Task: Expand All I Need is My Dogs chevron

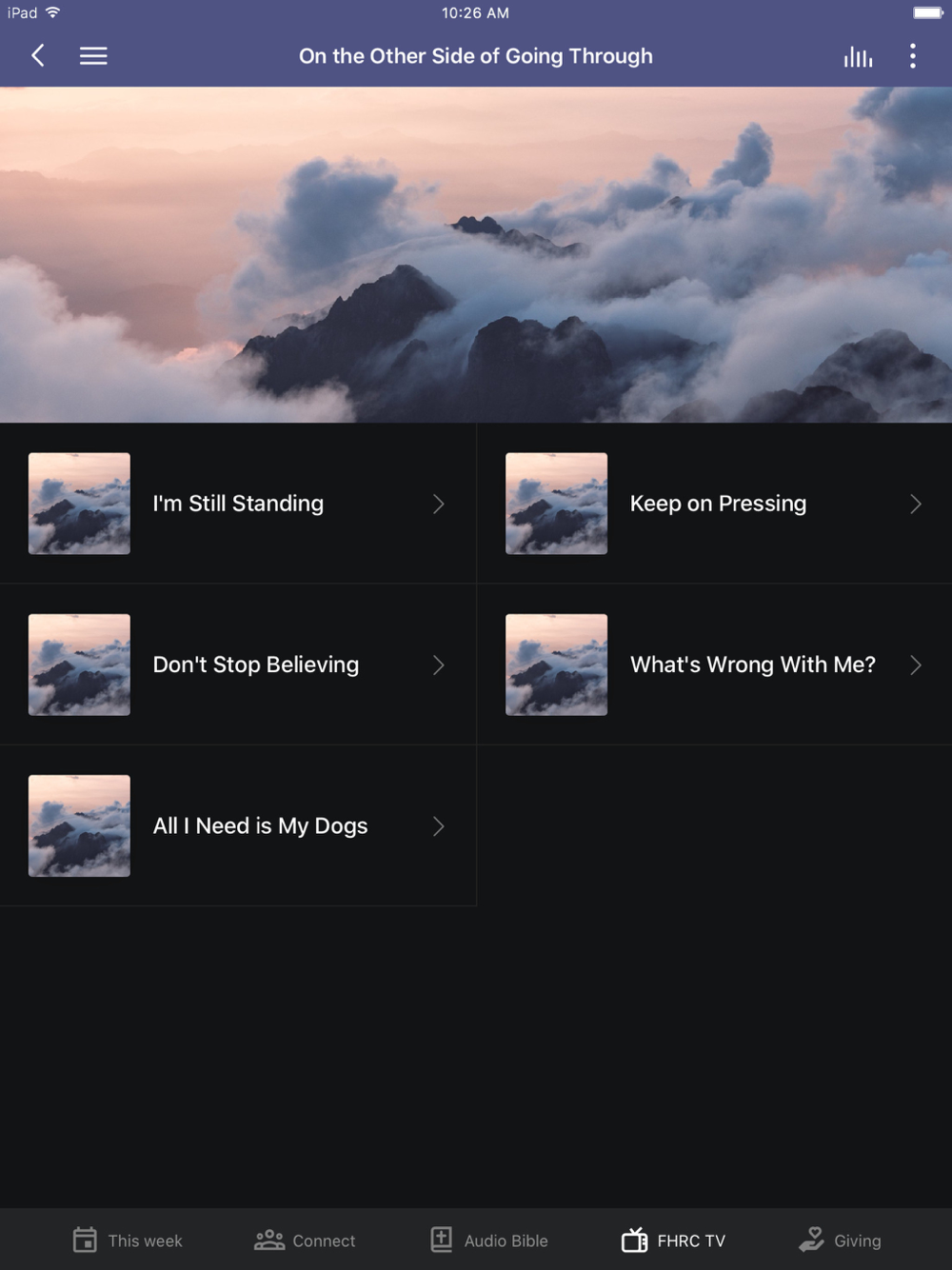Action: point(439,826)
